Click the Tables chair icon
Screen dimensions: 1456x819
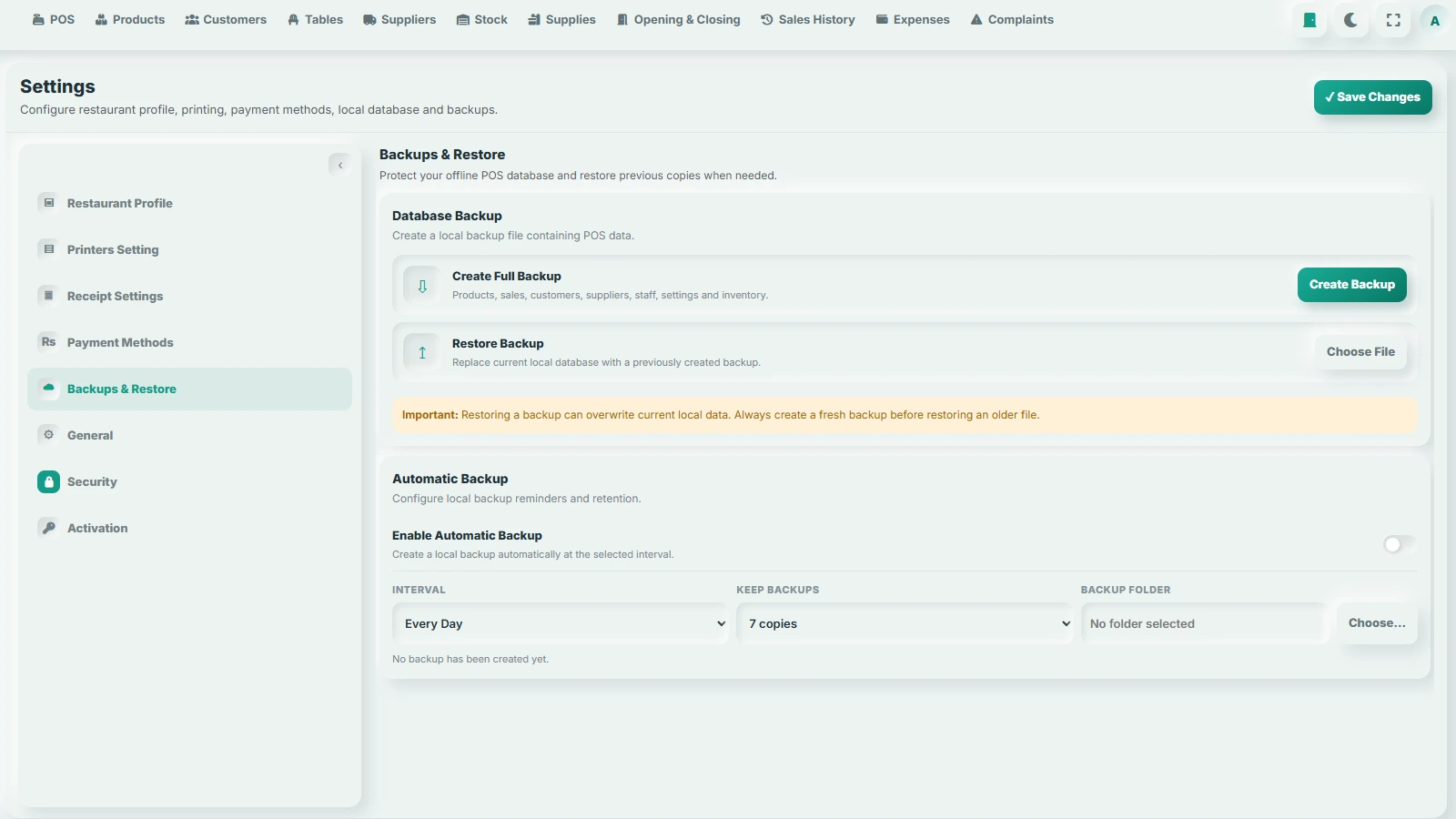point(293,19)
